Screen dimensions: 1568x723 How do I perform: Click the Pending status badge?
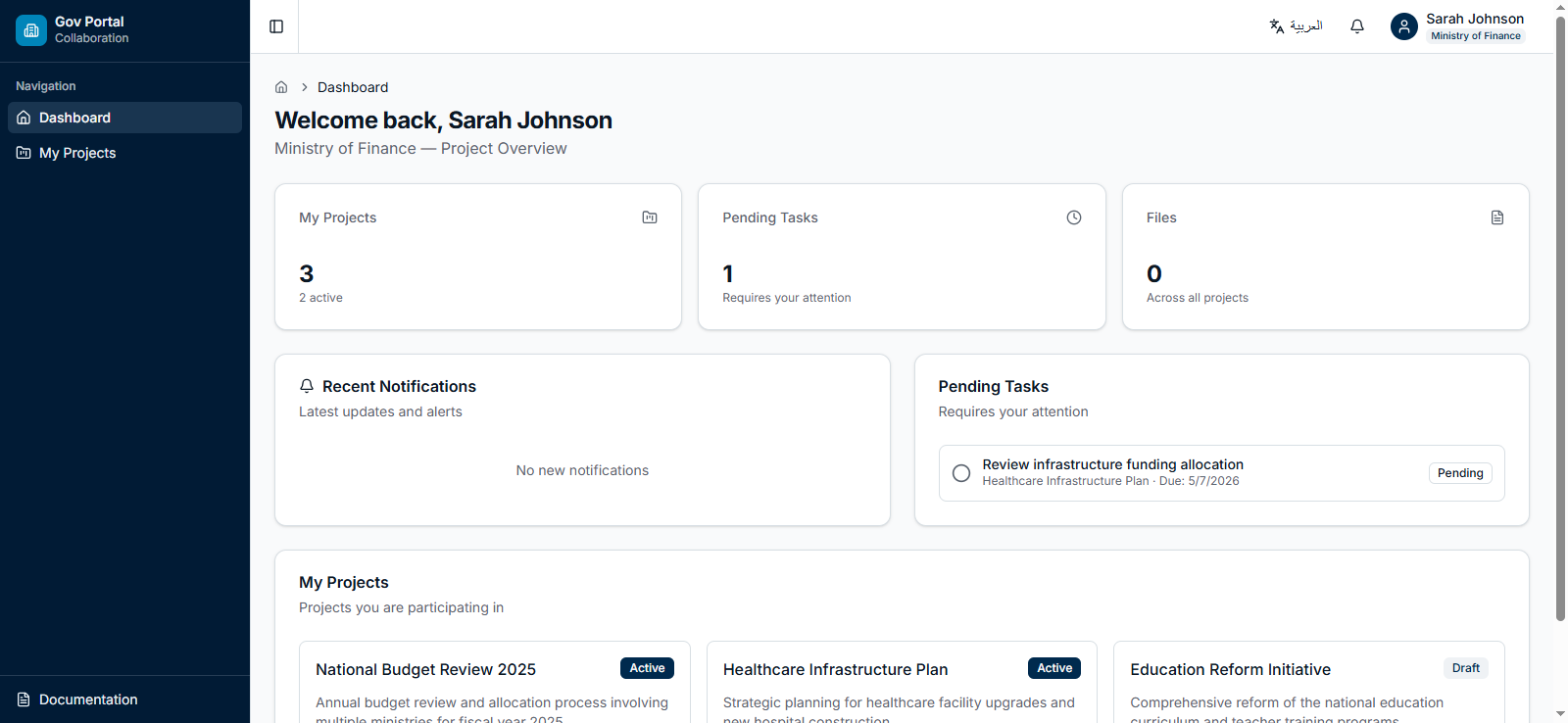(1460, 473)
